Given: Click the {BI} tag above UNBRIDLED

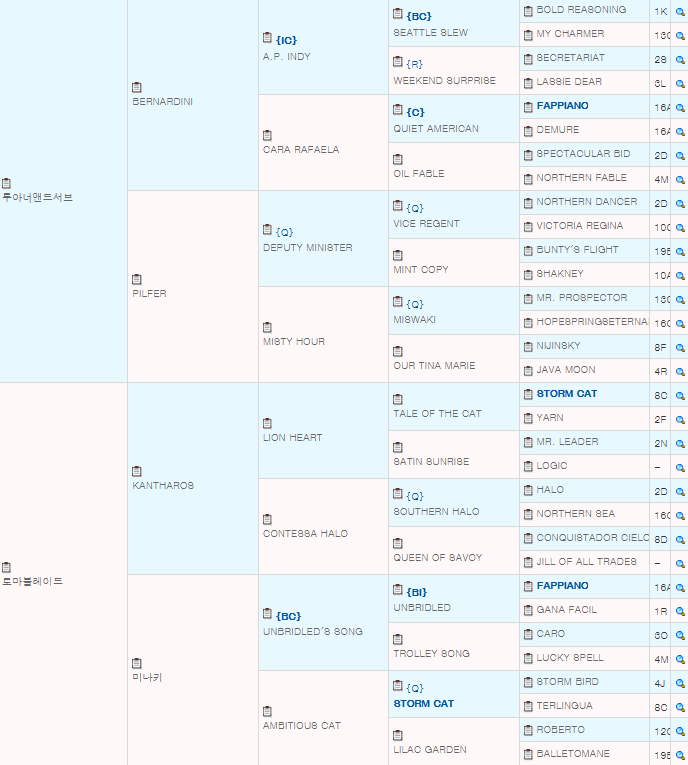Looking at the screenshot, I should tap(417, 592).
